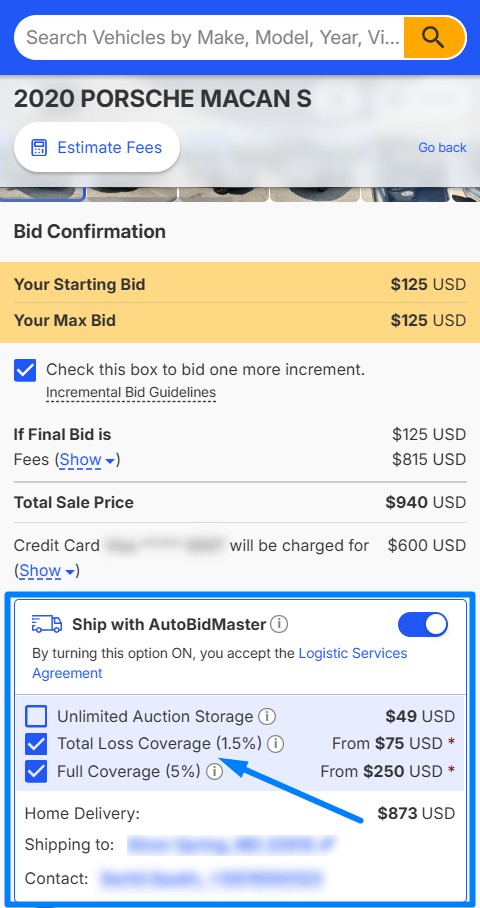Click the calculator icon in Estimate Fees
480x908 pixels.
click(x=39, y=148)
